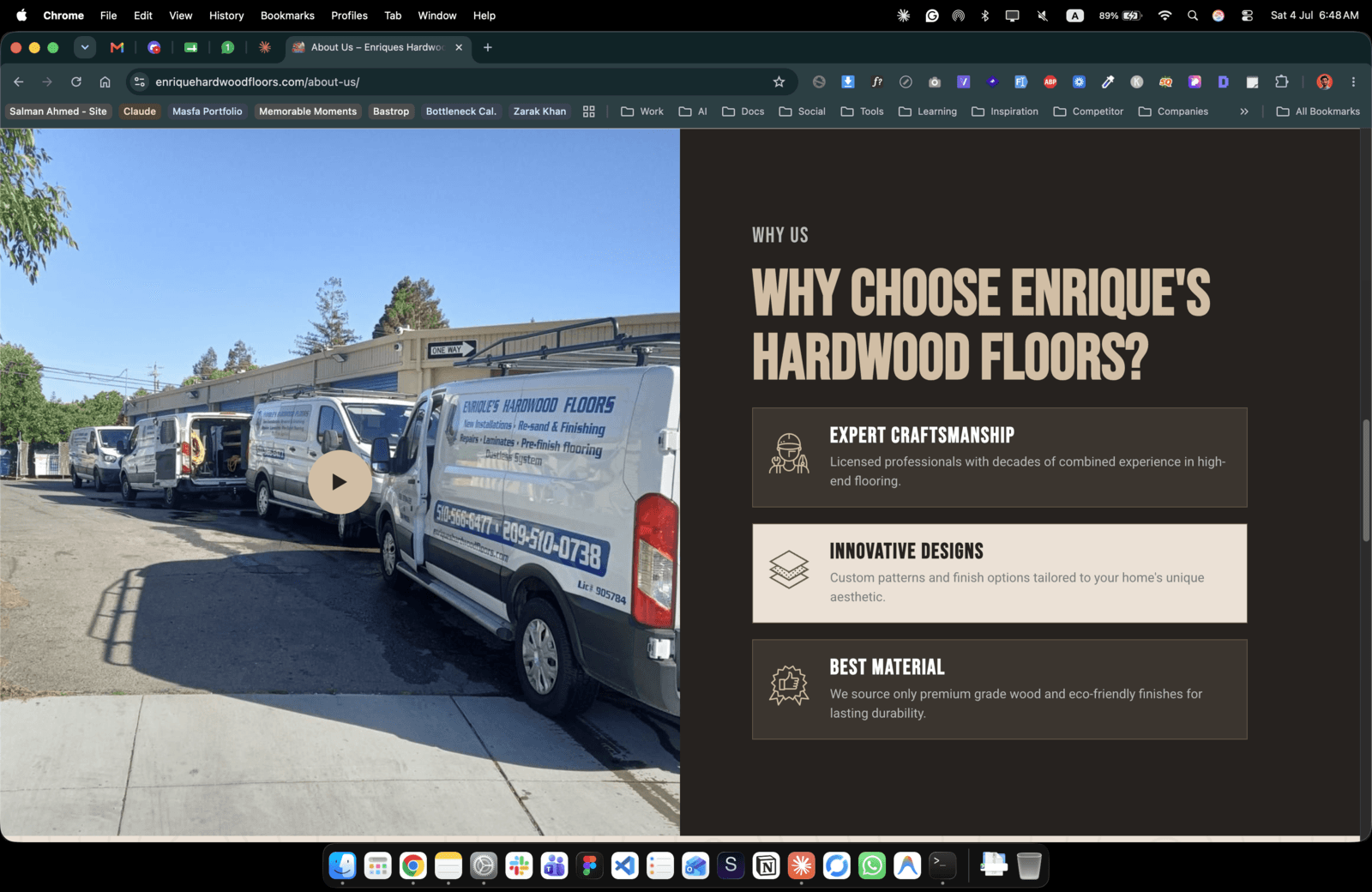The width and height of the screenshot is (1372, 892).
Task: Open the Profiles menu
Action: tap(349, 15)
